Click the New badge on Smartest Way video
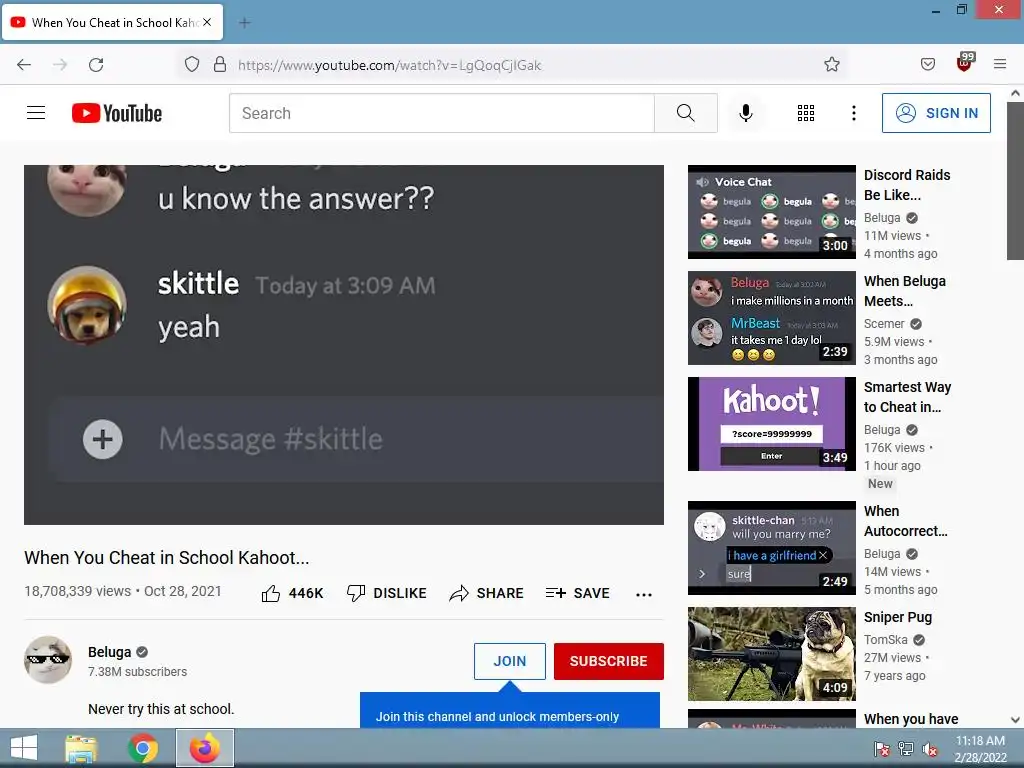Screen dimensions: 1024x768 click(x=880, y=484)
